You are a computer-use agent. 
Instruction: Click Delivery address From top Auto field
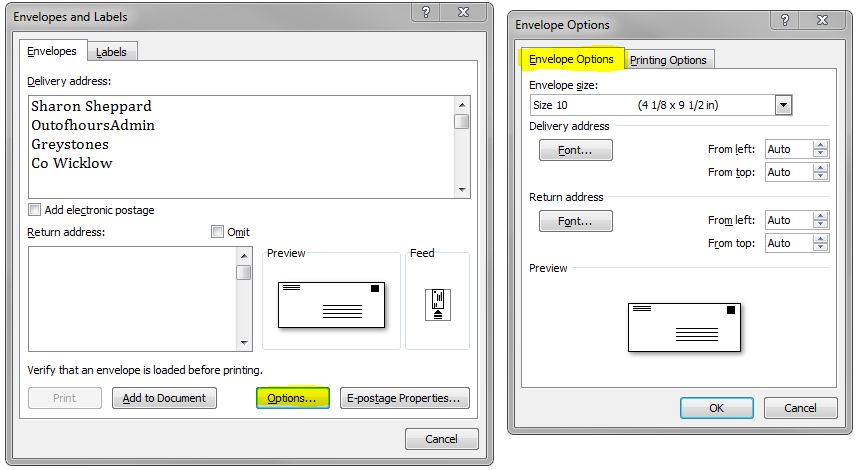tap(789, 172)
